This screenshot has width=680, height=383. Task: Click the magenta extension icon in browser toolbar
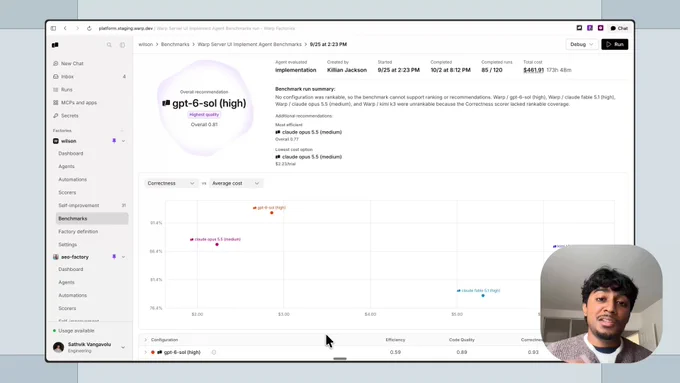[601, 28]
